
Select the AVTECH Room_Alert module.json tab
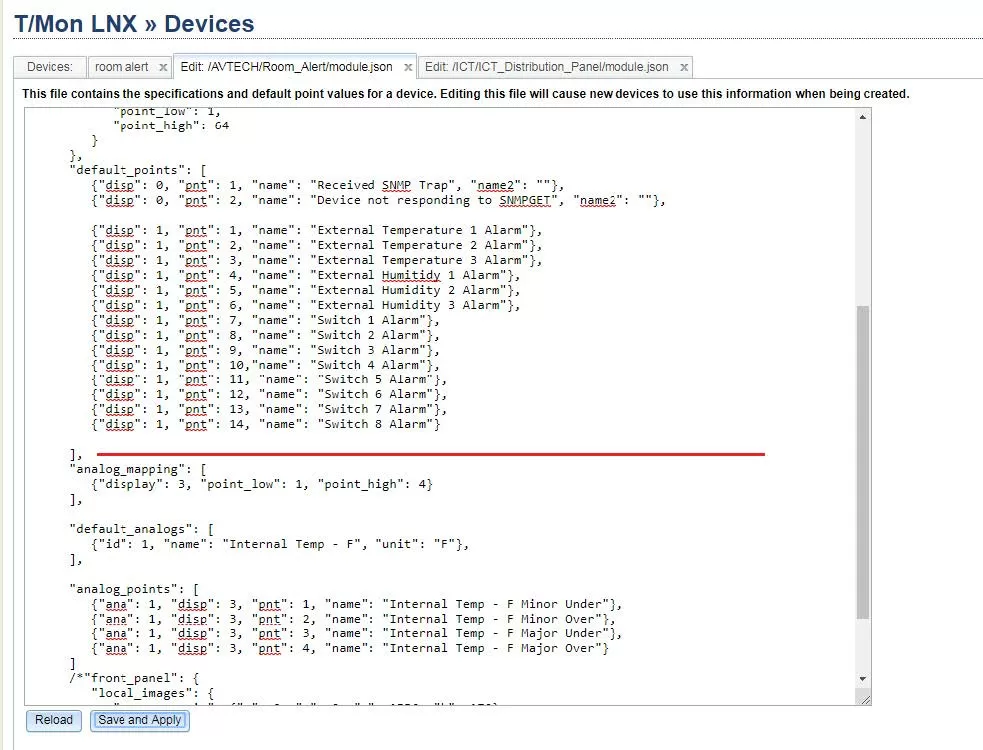(x=286, y=67)
